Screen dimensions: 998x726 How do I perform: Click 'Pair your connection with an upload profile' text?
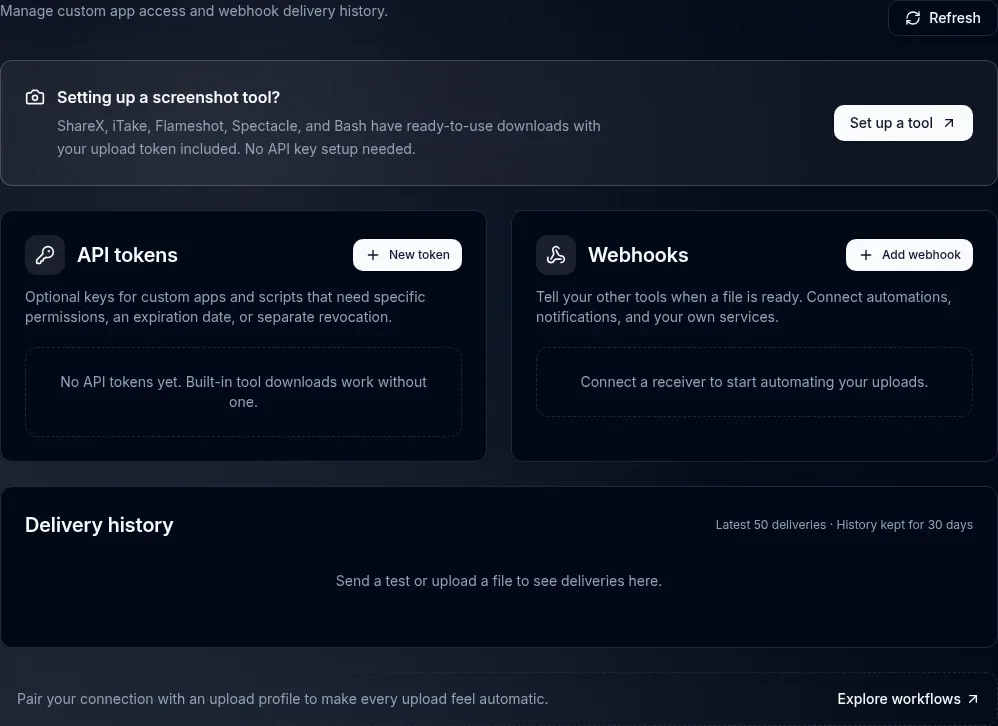pos(283,699)
